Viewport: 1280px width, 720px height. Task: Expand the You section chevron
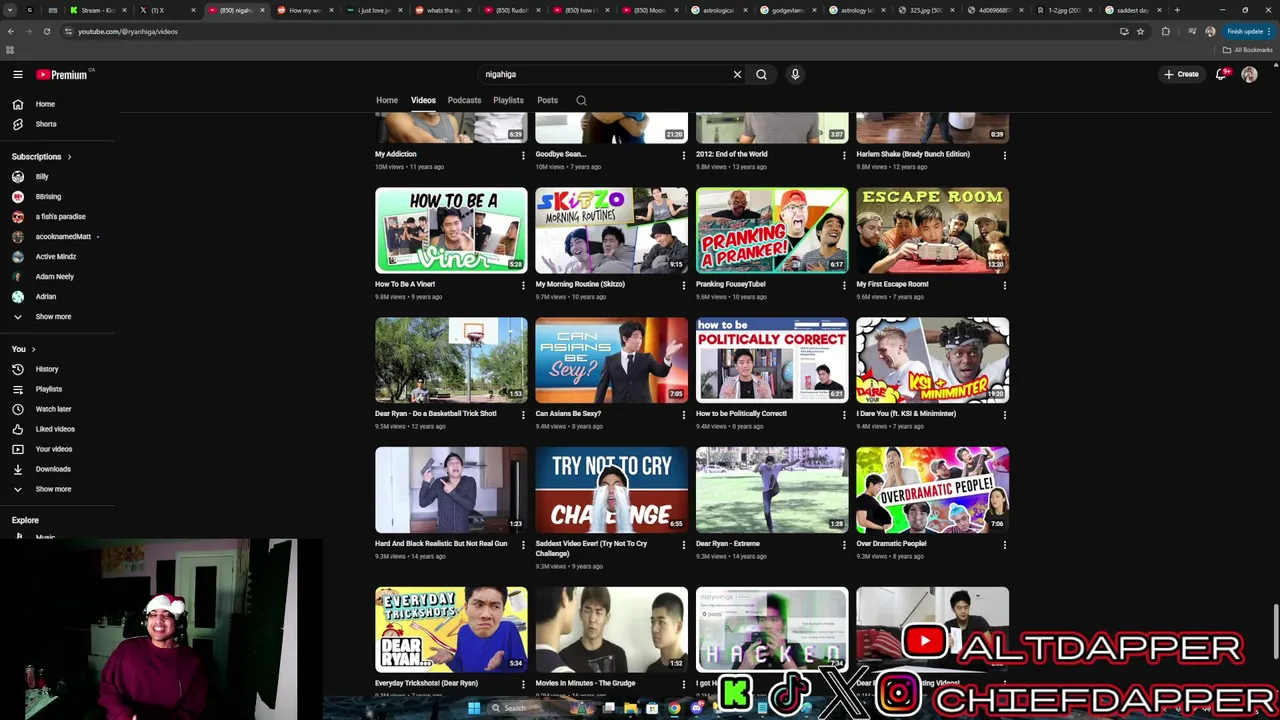(33, 349)
